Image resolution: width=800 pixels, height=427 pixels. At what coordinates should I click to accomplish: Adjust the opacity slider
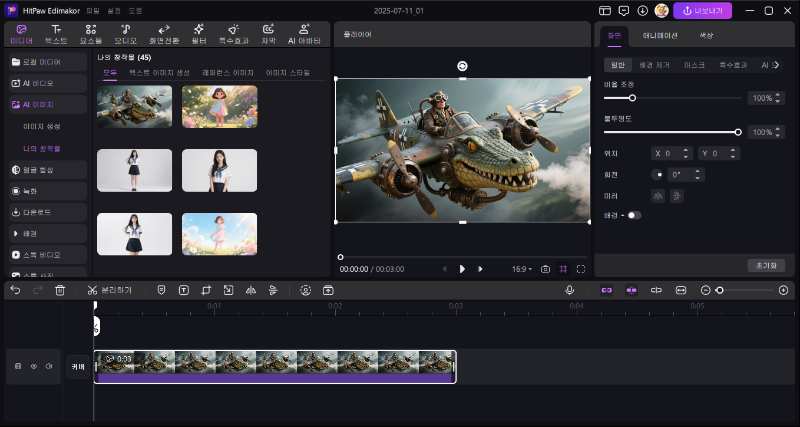click(x=672, y=132)
